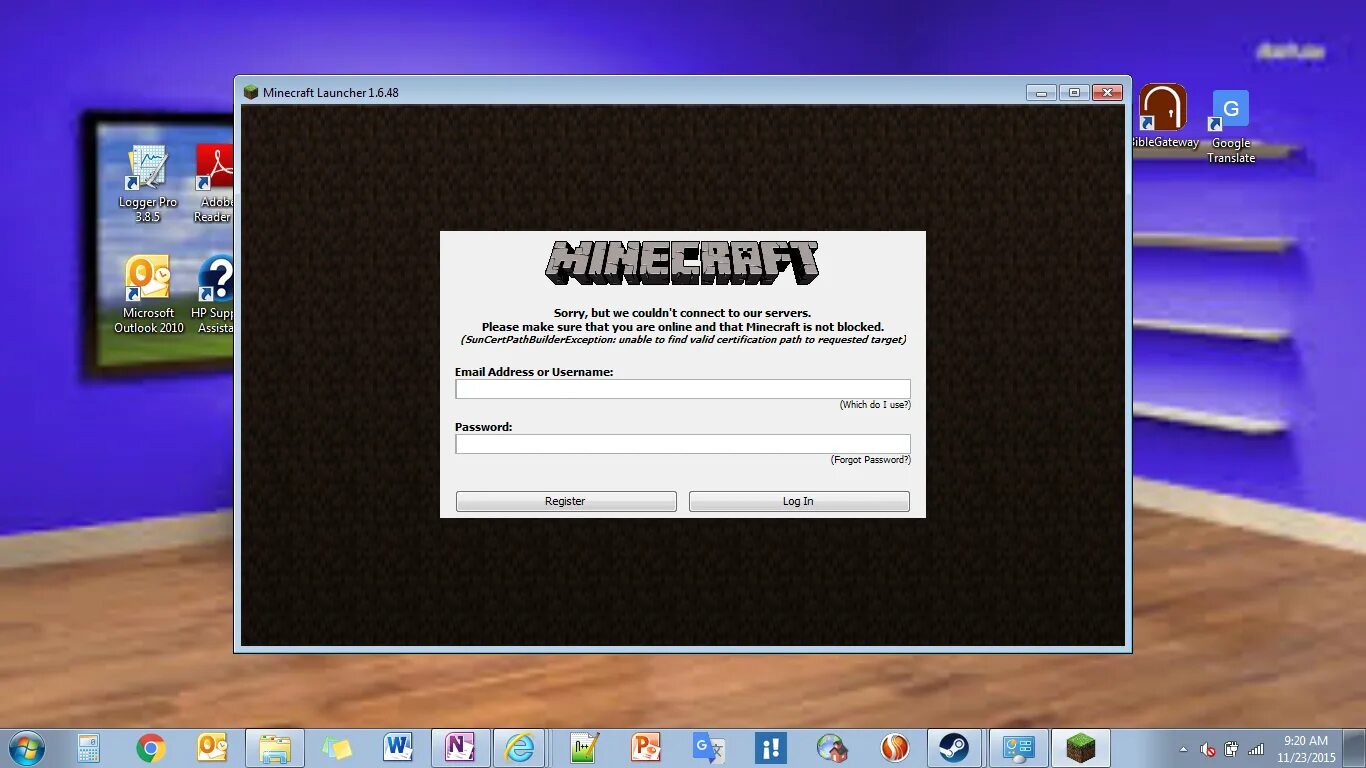1366x768 pixels.
Task: Click the Password input field
Action: pyautogui.click(x=683, y=444)
